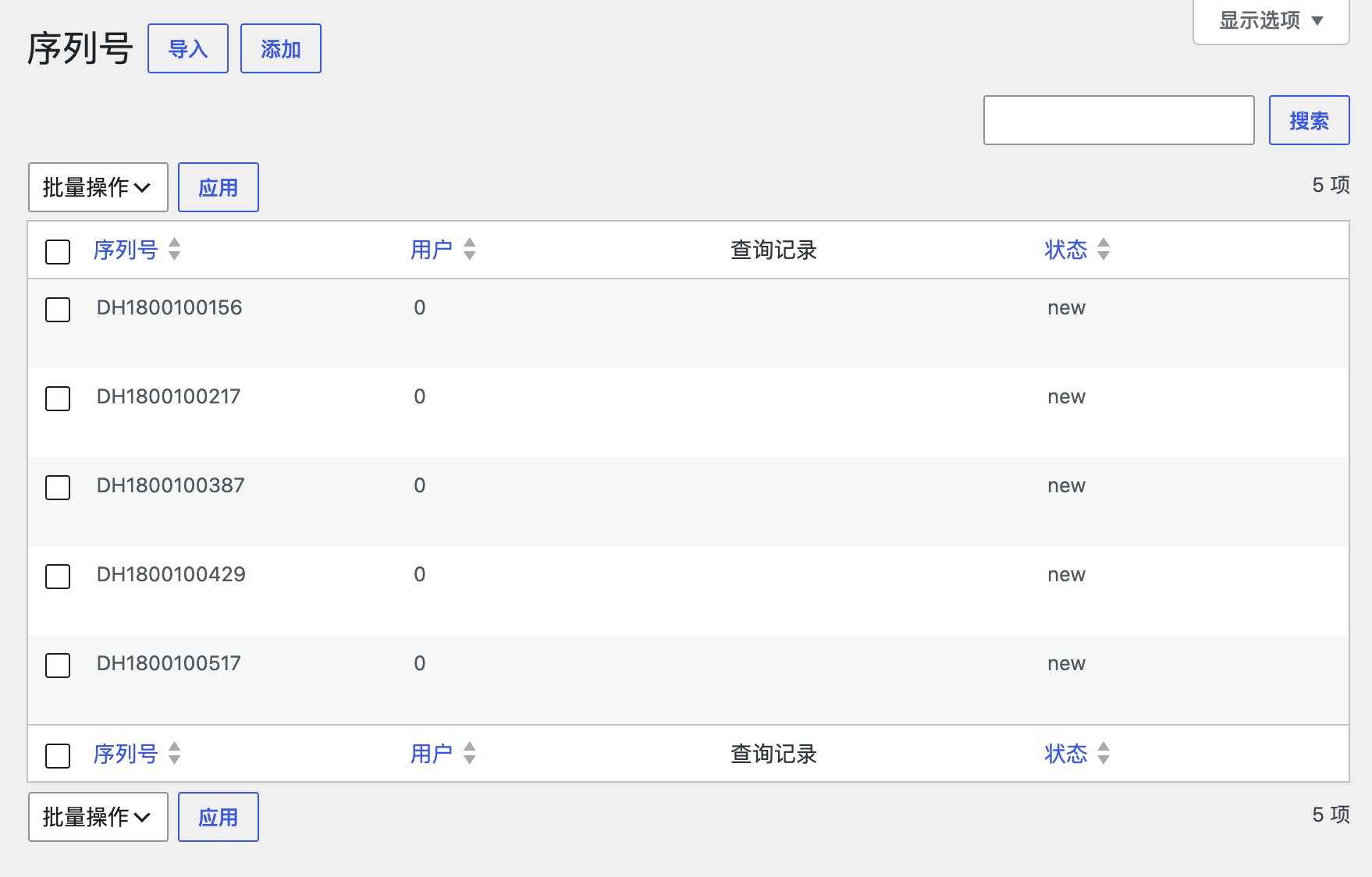The width and height of the screenshot is (1372, 877).
Task: Tick checkbox for DH1800100387
Action: pos(58,488)
